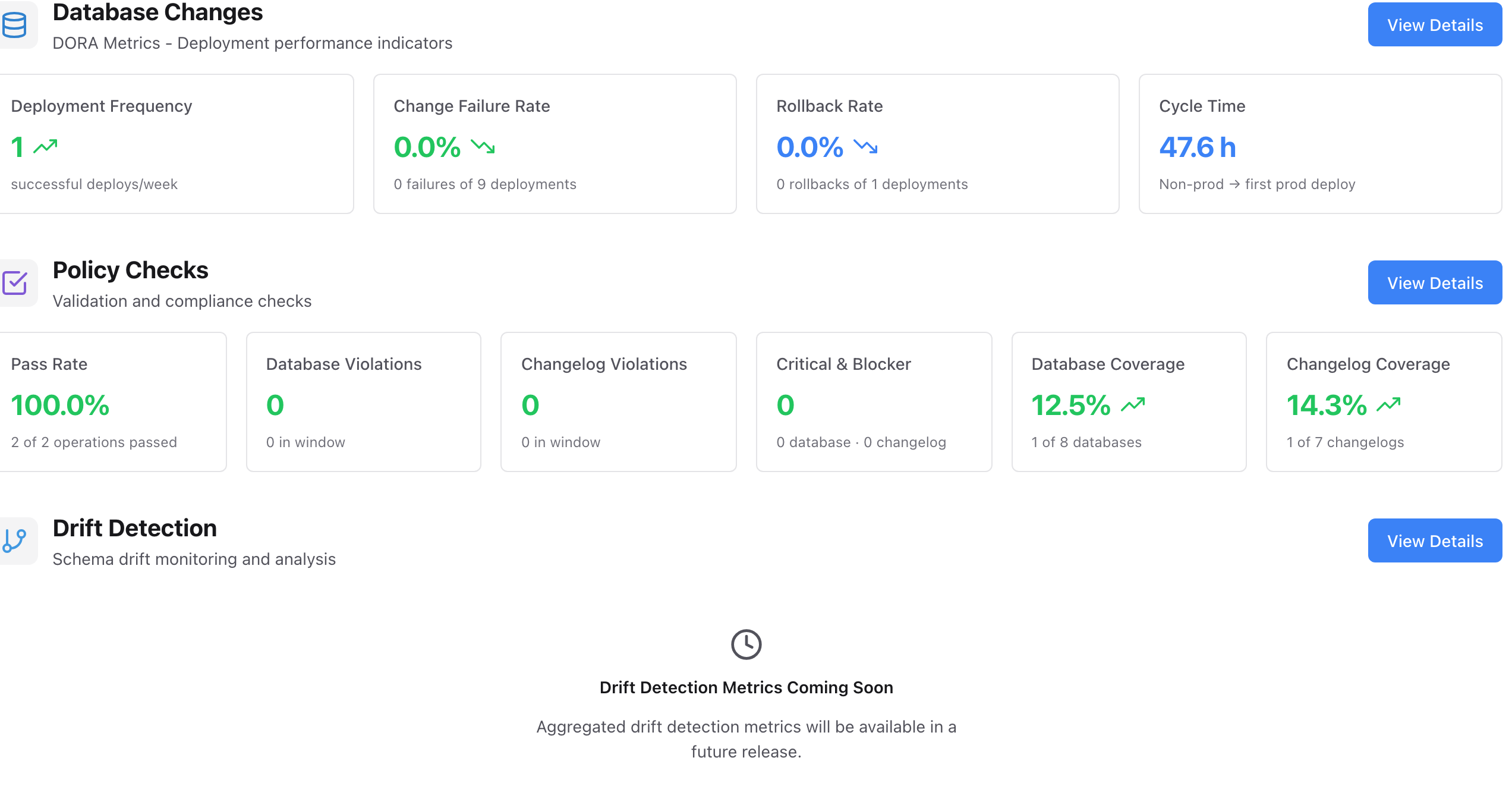Open View Details for Drift Detection

click(x=1435, y=541)
